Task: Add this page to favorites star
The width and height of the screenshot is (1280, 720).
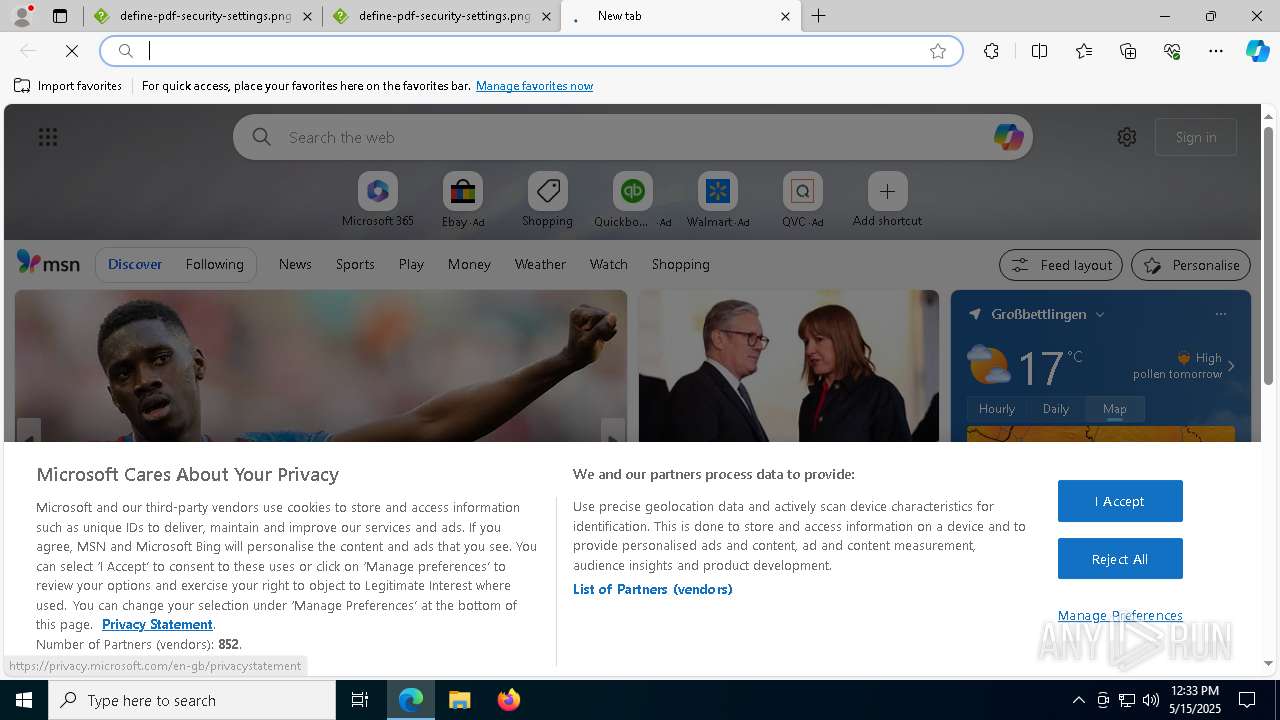Action: 938,51
